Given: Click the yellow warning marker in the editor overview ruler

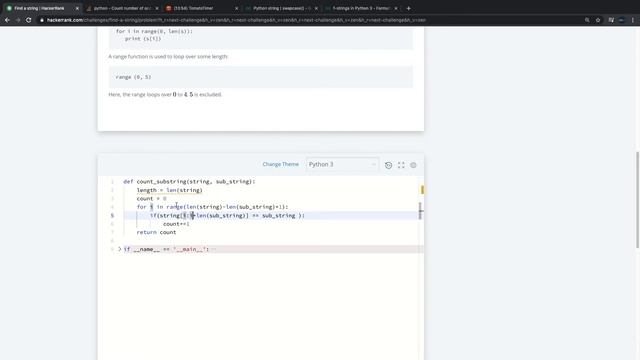Looking at the screenshot, I should (422, 190).
